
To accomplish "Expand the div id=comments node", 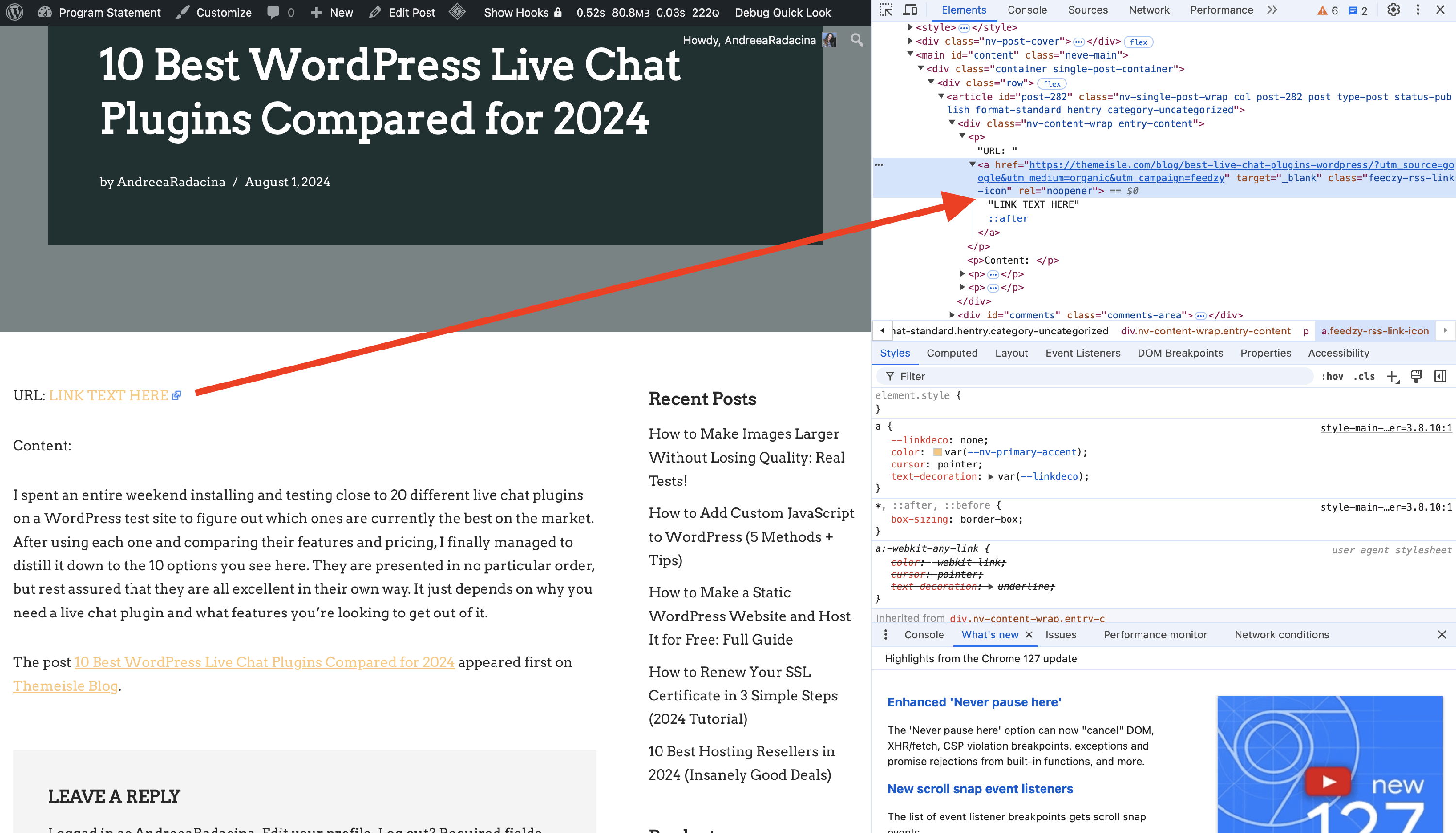I will [952, 315].
